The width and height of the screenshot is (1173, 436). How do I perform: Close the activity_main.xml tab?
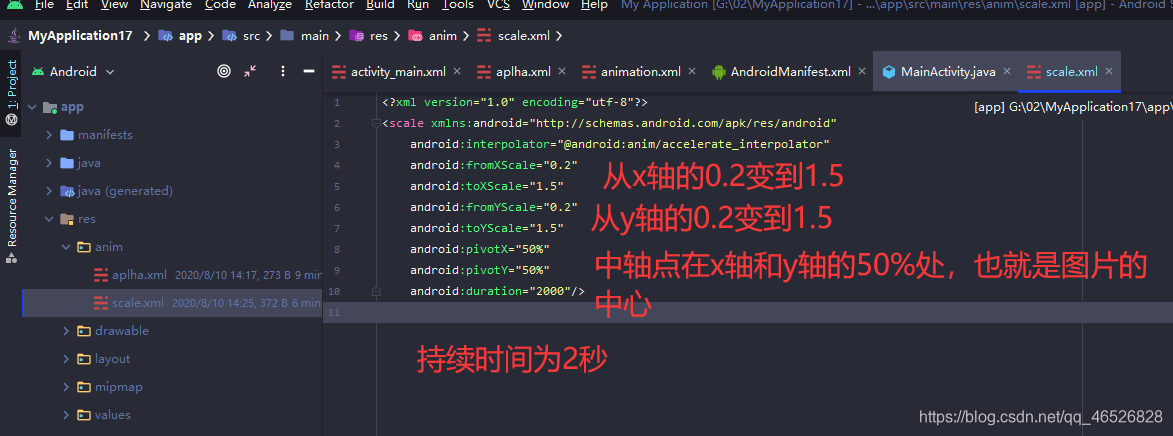pos(456,72)
